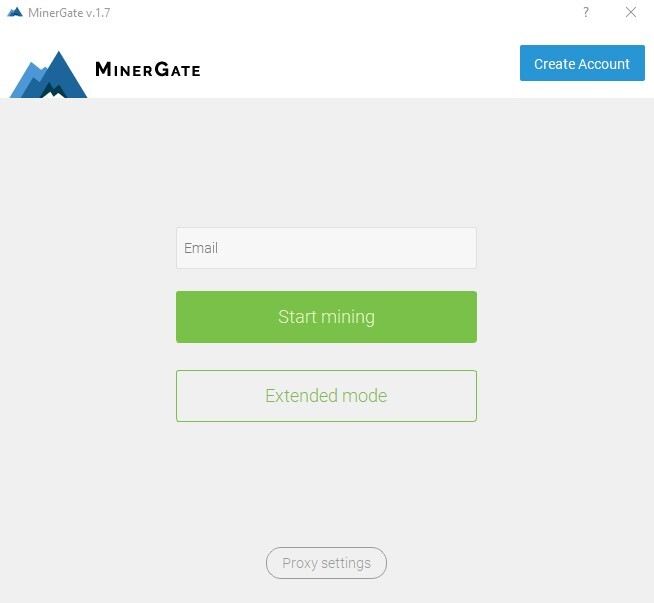Start mining with the green button
The width and height of the screenshot is (654, 603).
(326, 317)
